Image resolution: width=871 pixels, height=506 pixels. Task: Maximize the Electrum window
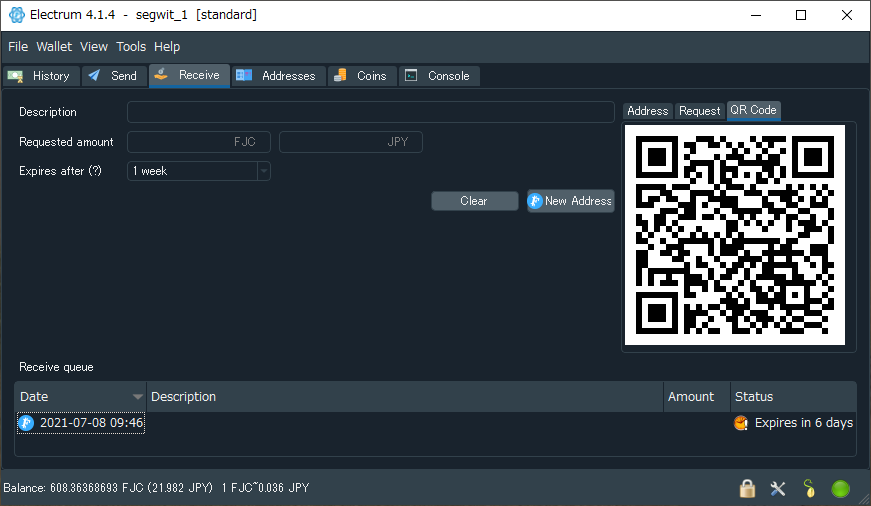(801, 15)
